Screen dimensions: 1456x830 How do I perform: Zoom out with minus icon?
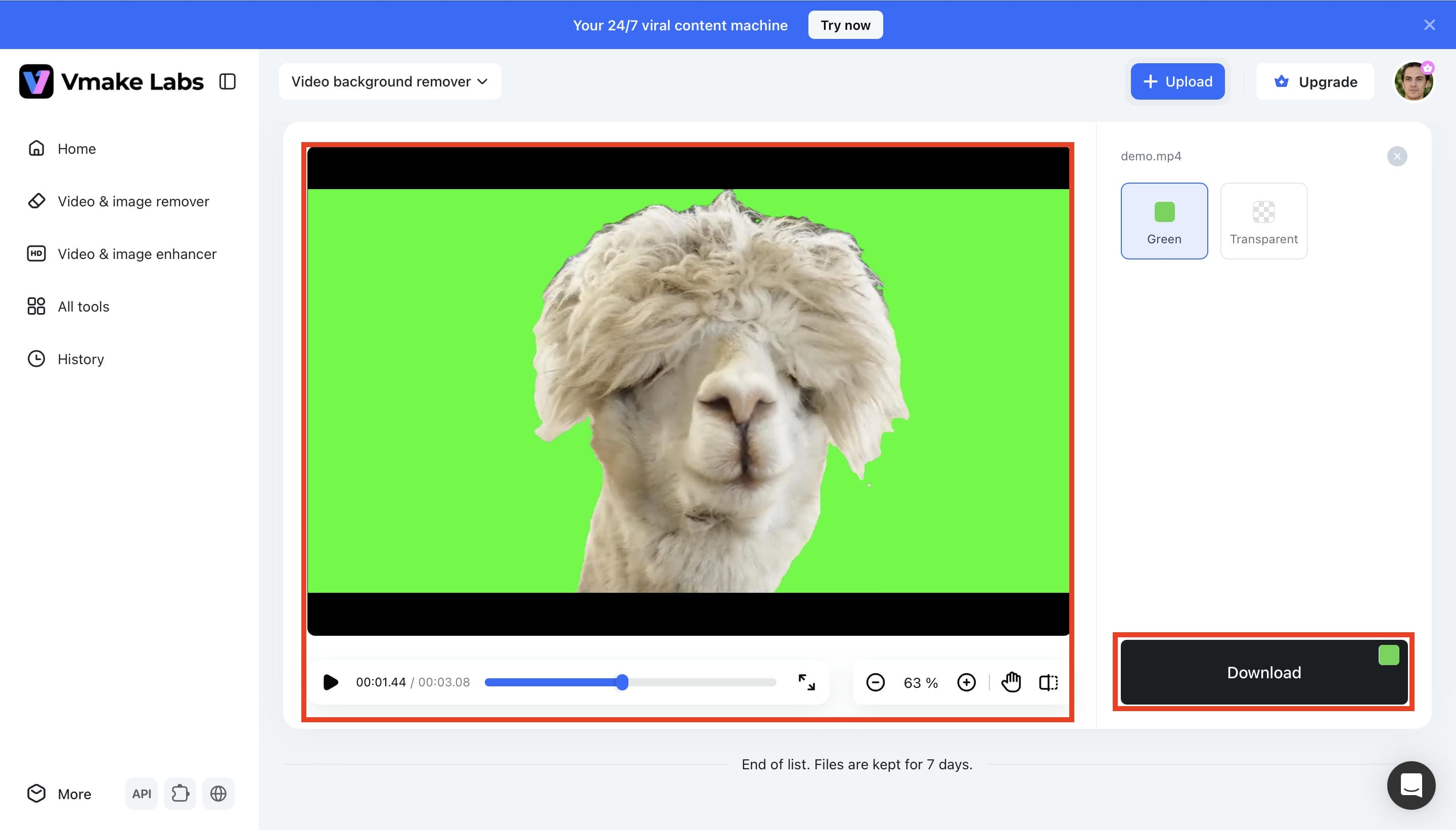coord(875,682)
